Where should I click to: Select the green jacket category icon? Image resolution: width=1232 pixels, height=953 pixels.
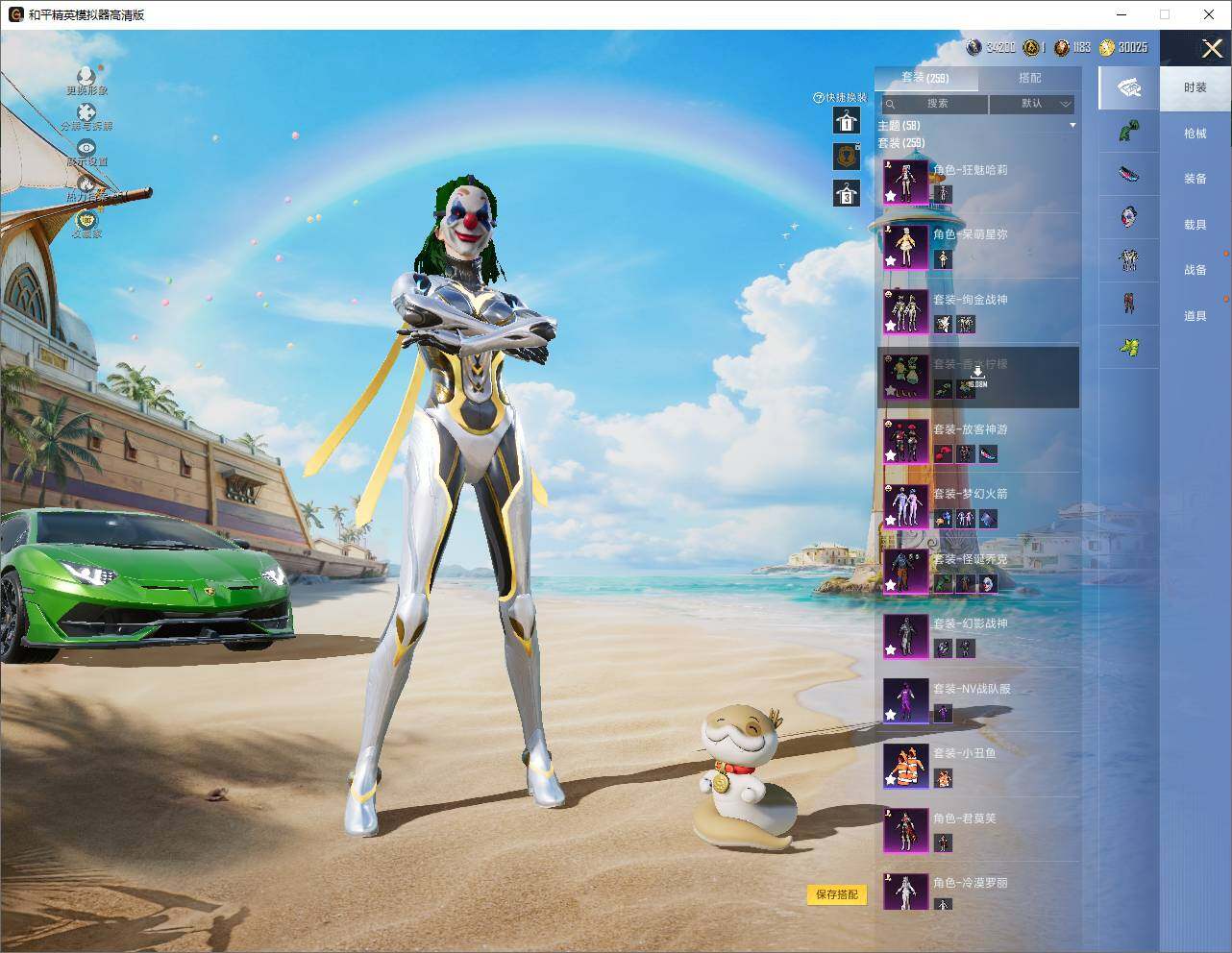pos(1129,131)
